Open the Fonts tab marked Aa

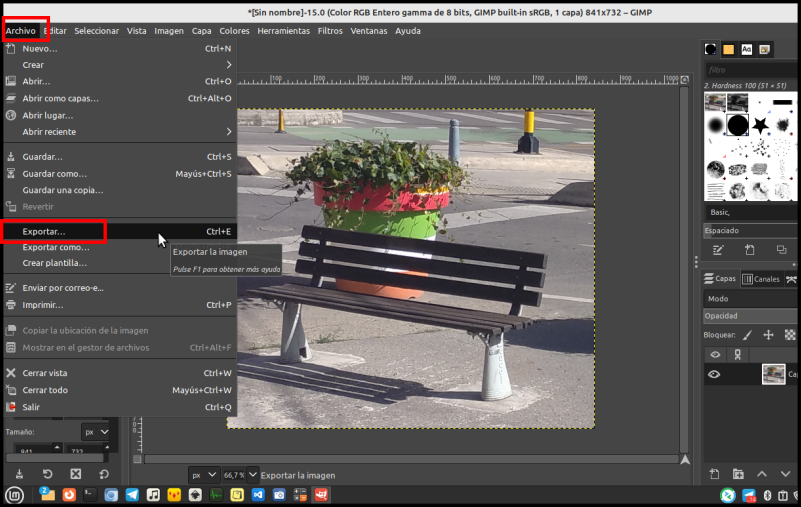[746, 49]
